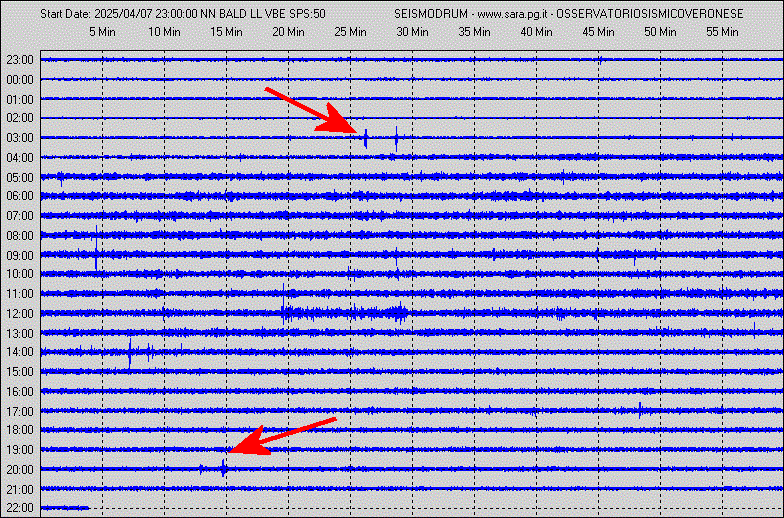Click the 10:00 hour label
784x518 pixels.
point(20,274)
